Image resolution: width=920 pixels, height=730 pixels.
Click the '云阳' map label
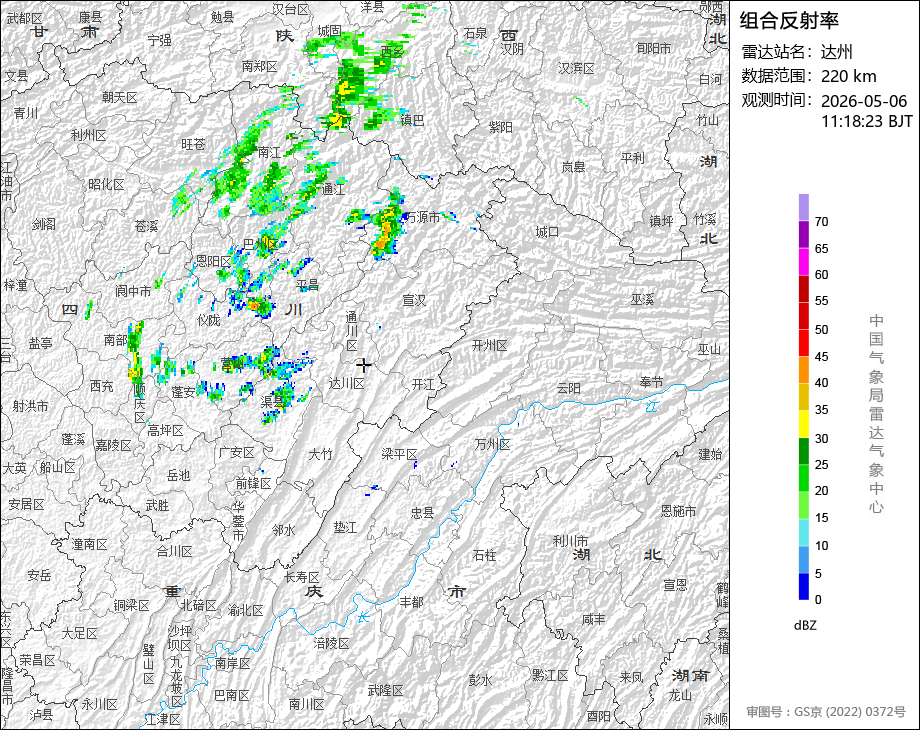(x=569, y=388)
